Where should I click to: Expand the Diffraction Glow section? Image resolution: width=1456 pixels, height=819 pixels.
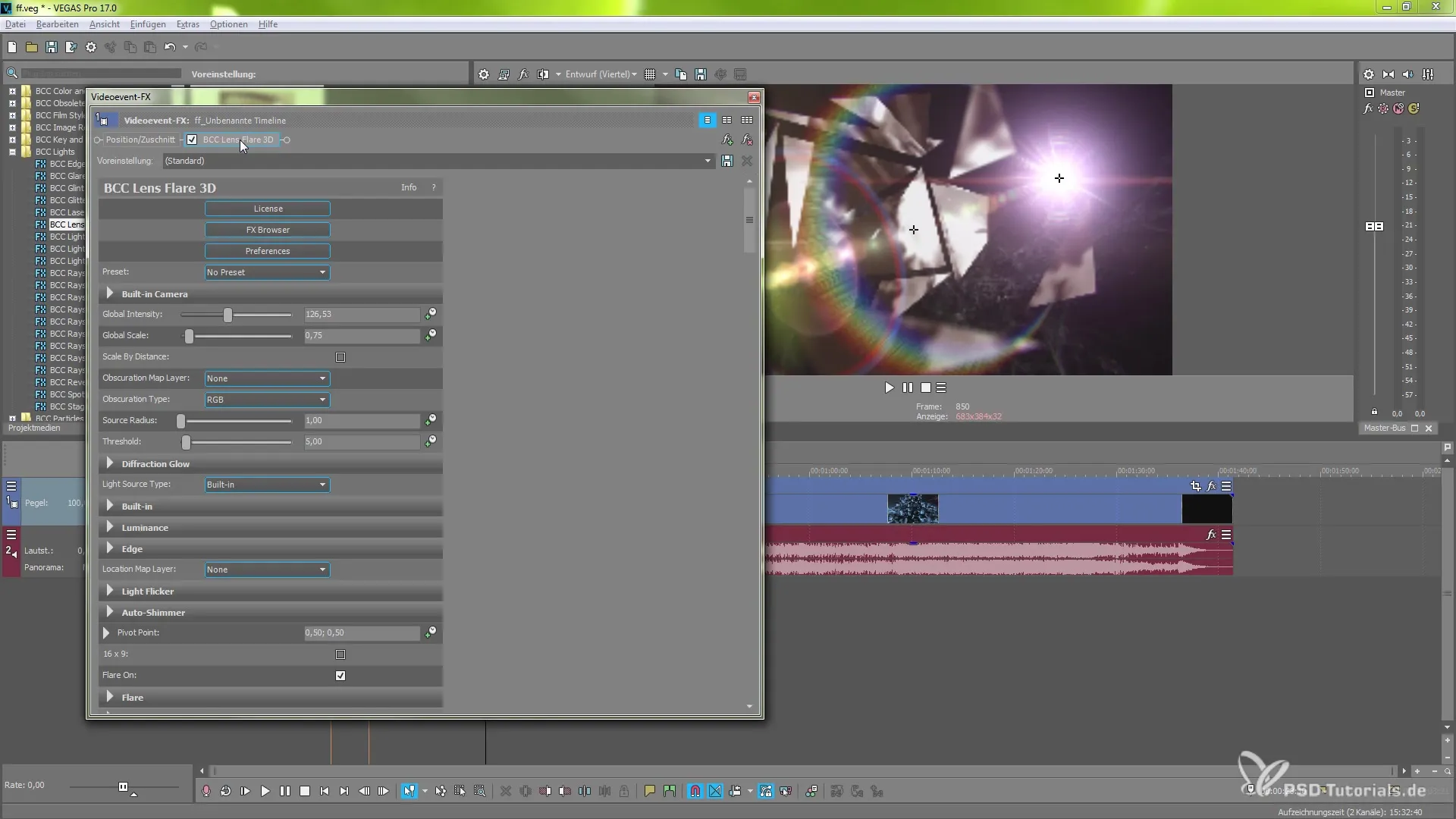[x=110, y=463]
